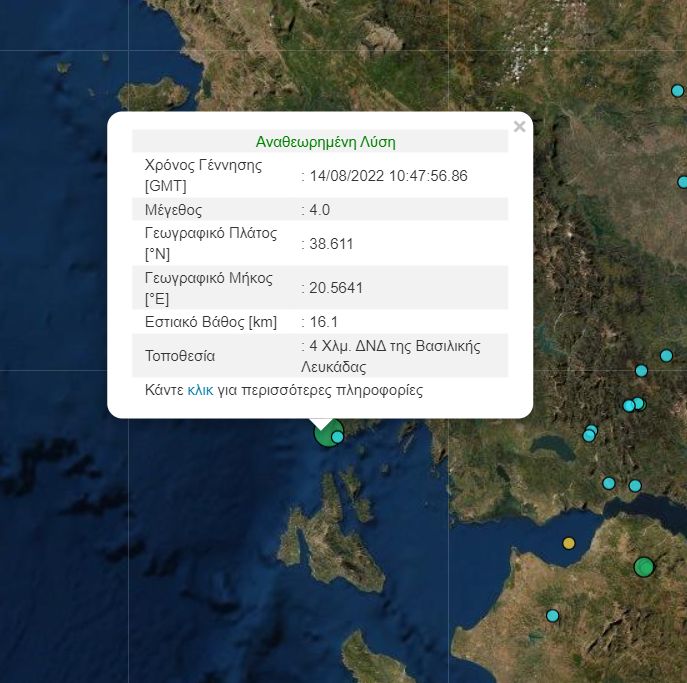Click the large green marker beneath the popup
Image resolution: width=687 pixels, height=683 pixels.
pyautogui.click(x=324, y=434)
